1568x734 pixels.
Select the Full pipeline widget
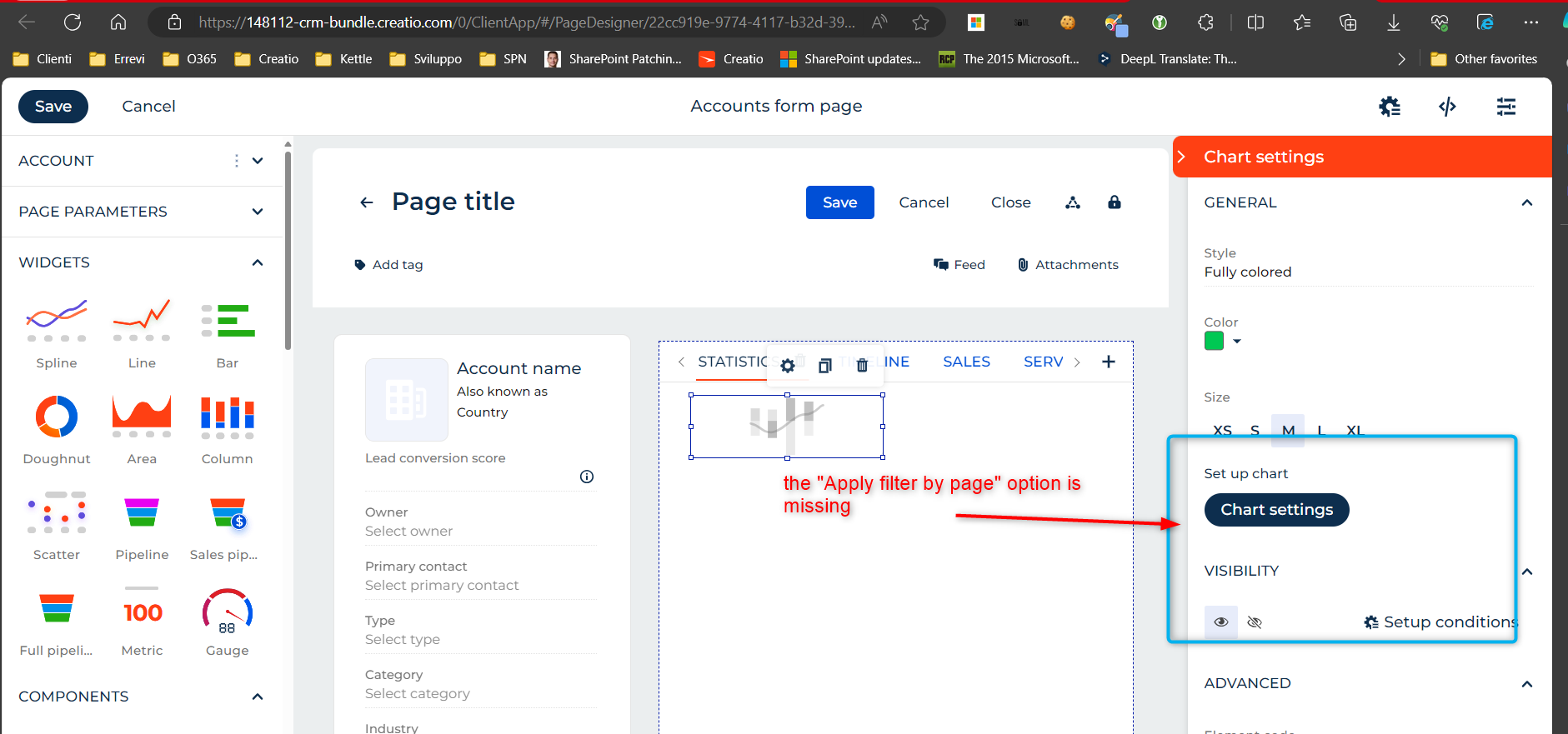pyautogui.click(x=57, y=621)
